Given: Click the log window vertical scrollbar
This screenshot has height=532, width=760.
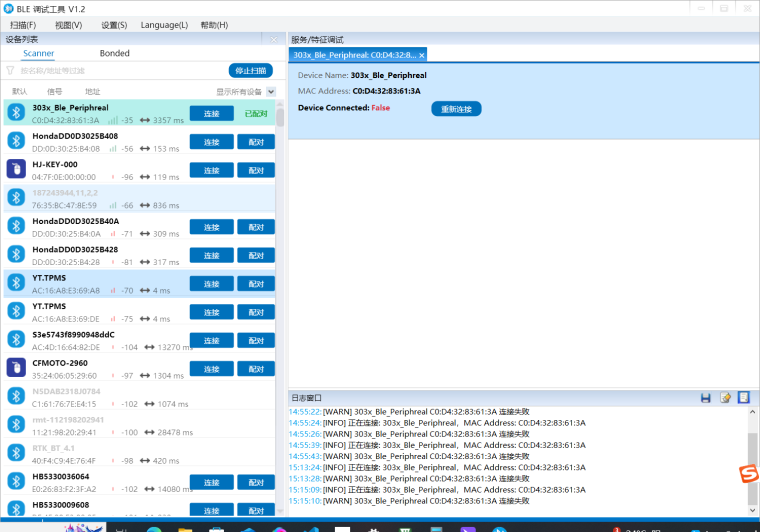Looking at the screenshot, I should pyautogui.click(x=753, y=450).
